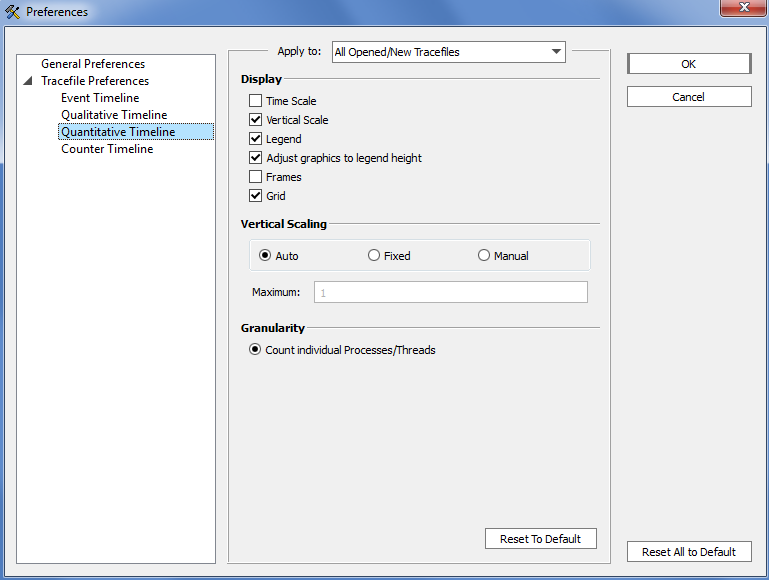Uncheck the Grid display option

click(x=256, y=196)
